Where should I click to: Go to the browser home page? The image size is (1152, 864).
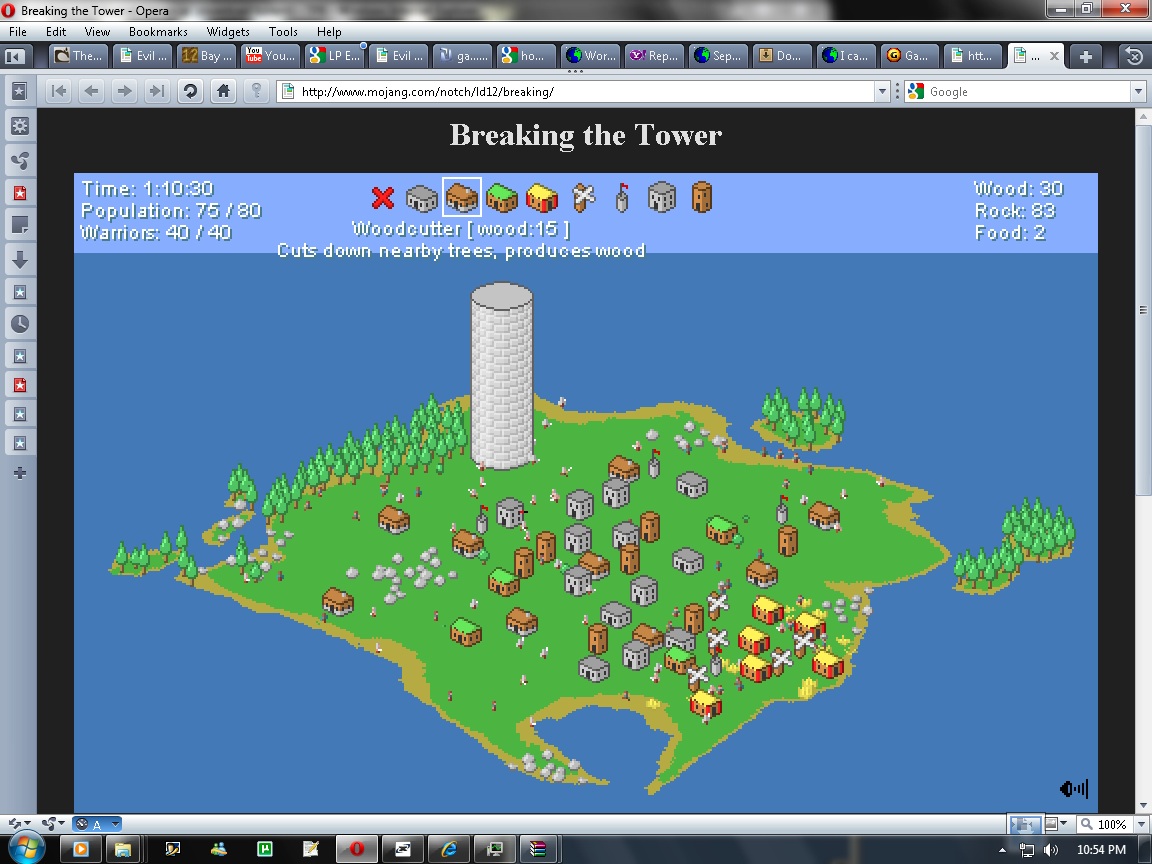click(223, 92)
